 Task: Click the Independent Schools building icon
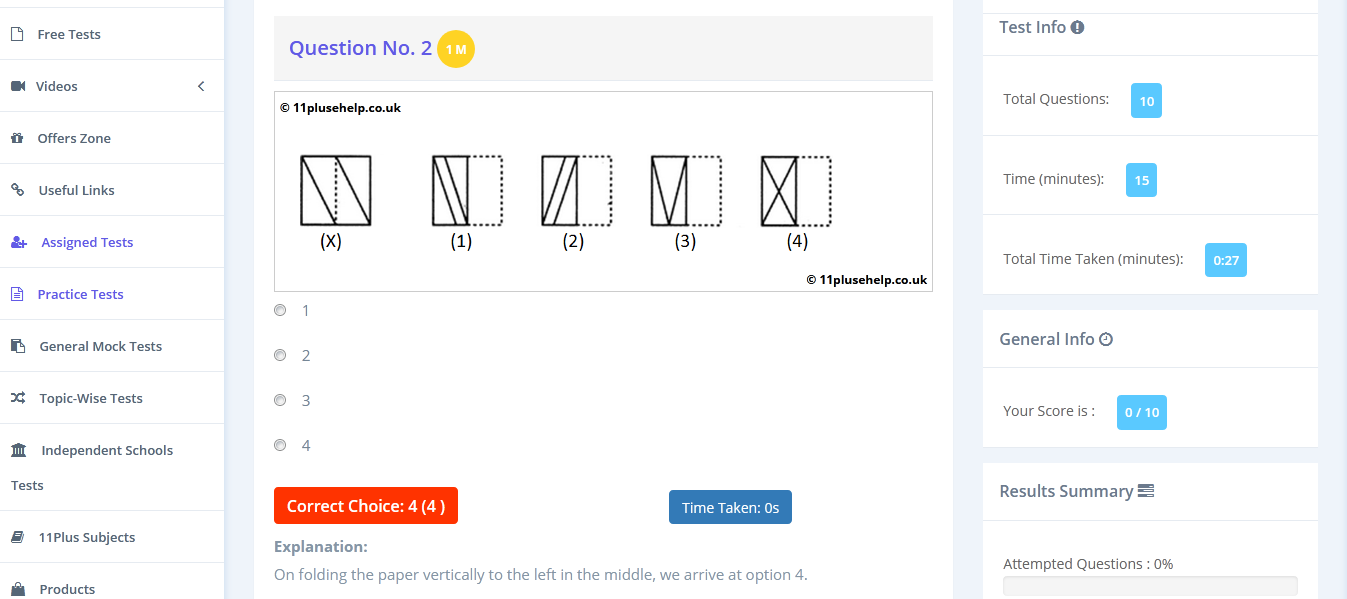click(x=19, y=450)
